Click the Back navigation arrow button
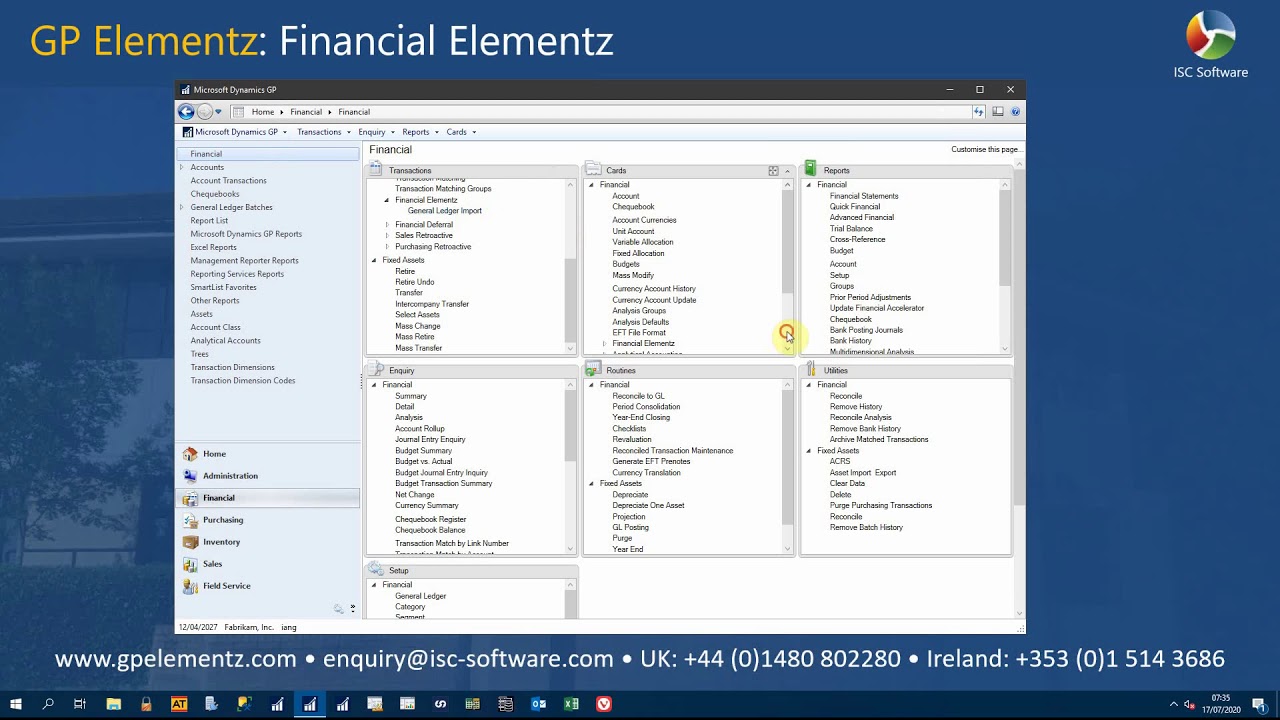The width and height of the screenshot is (1280, 720). click(x=186, y=112)
